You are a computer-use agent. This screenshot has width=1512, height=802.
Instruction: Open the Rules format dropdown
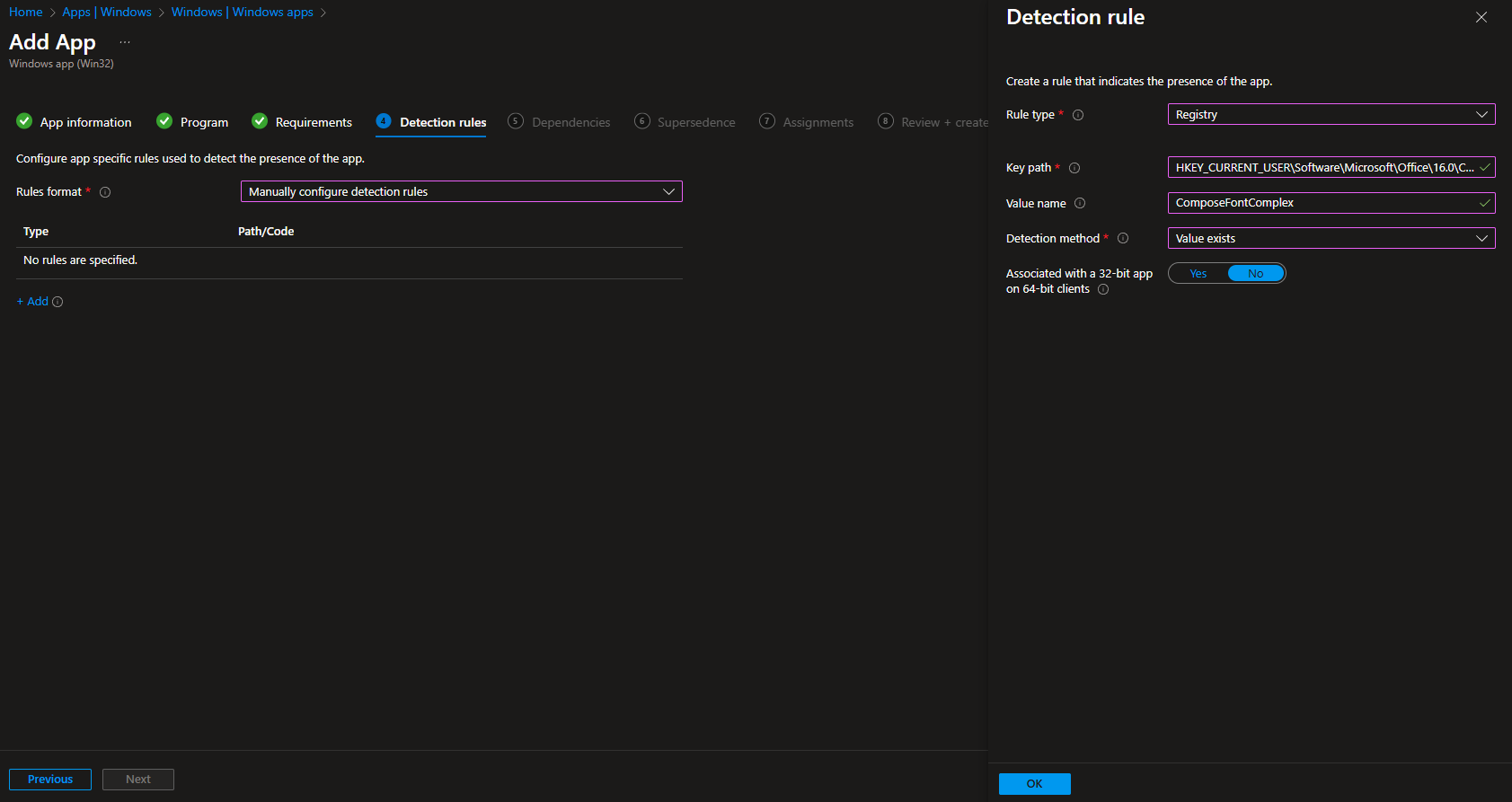click(x=461, y=191)
